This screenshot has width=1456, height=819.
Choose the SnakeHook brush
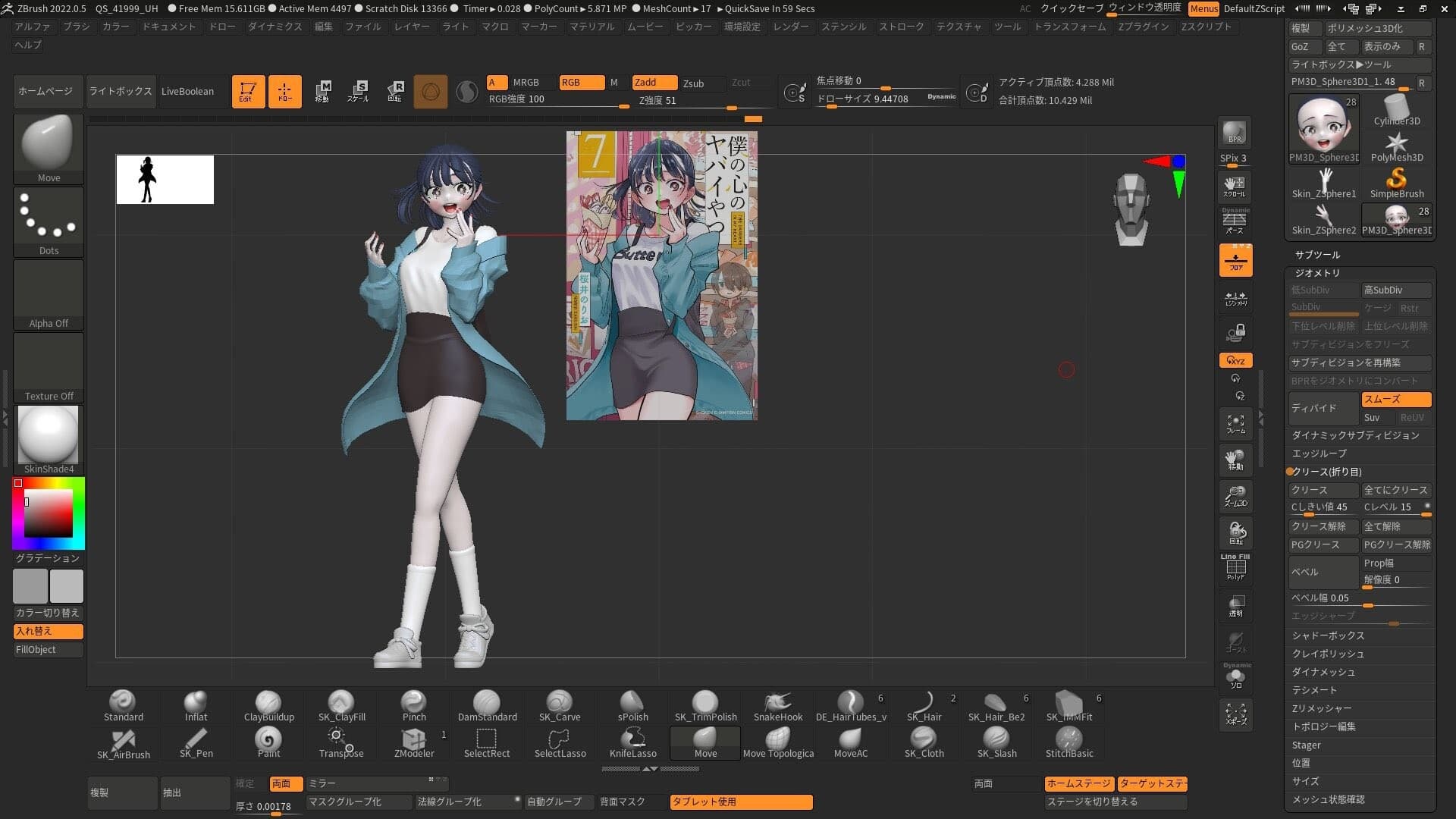coord(778,706)
